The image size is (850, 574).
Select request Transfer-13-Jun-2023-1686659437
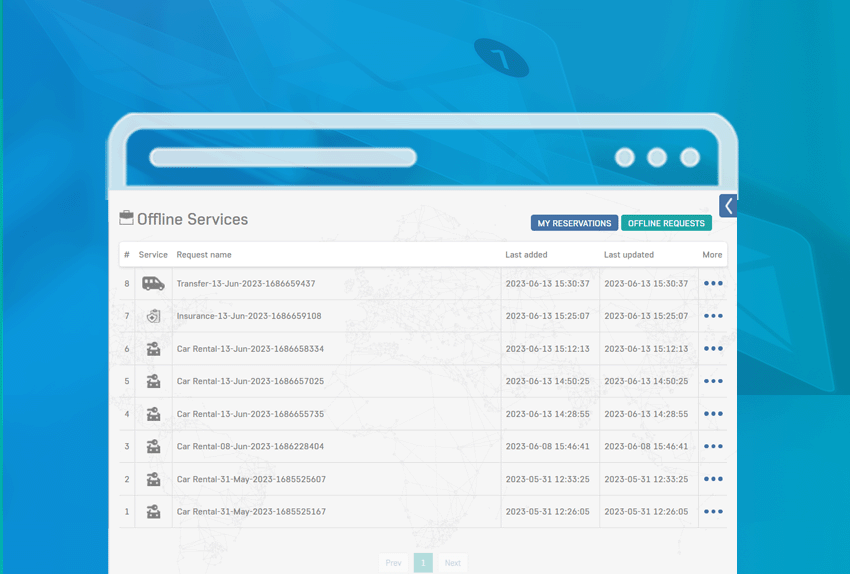click(x=246, y=283)
